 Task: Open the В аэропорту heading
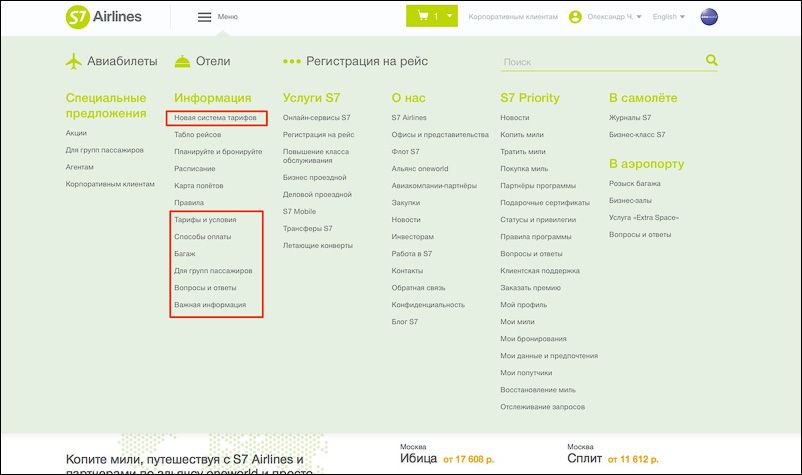pyautogui.click(x=647, y=164)
